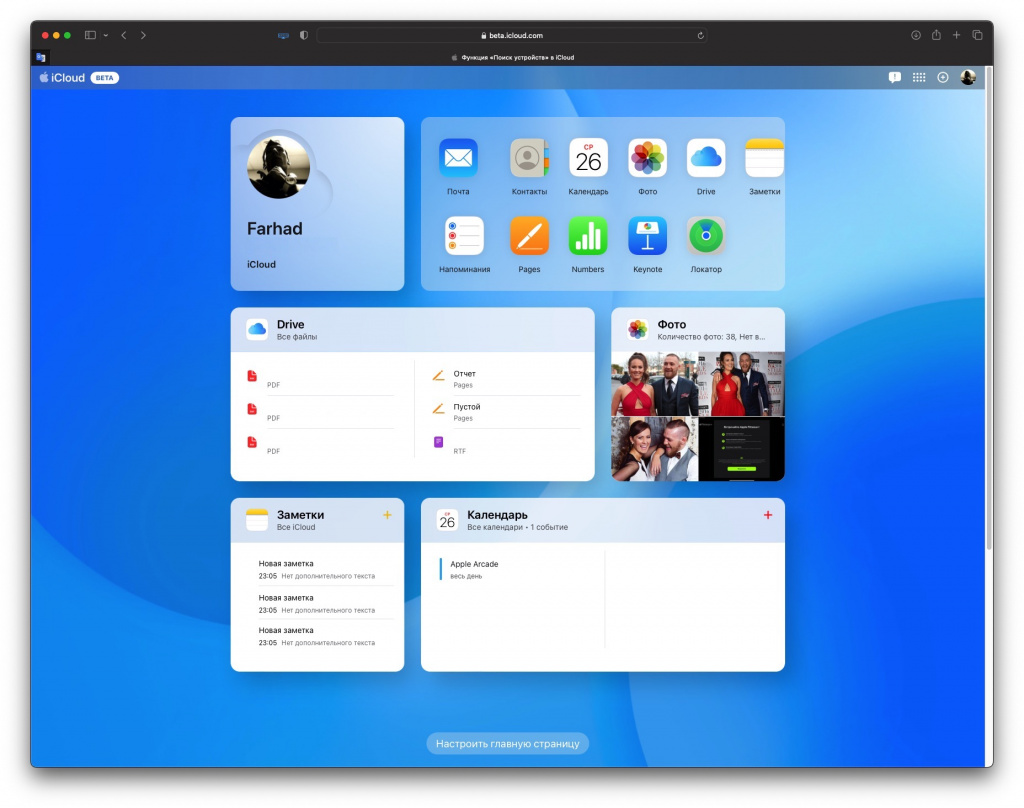Expand the sidebar dropdown chevron
Viewport: 1024px width, 808px height.
(x=106, y=35)
